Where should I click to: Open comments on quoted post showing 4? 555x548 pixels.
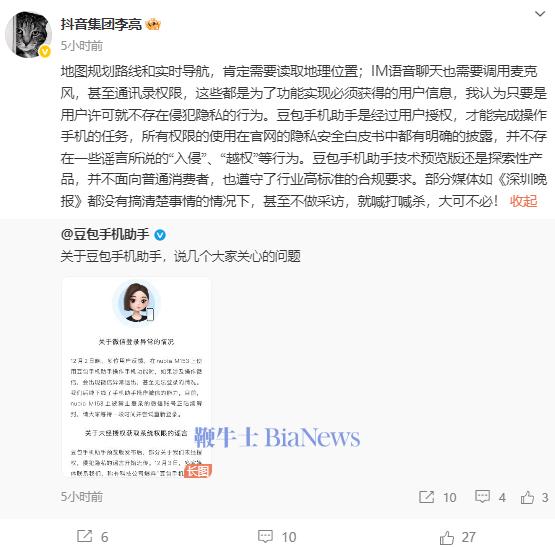490,497
